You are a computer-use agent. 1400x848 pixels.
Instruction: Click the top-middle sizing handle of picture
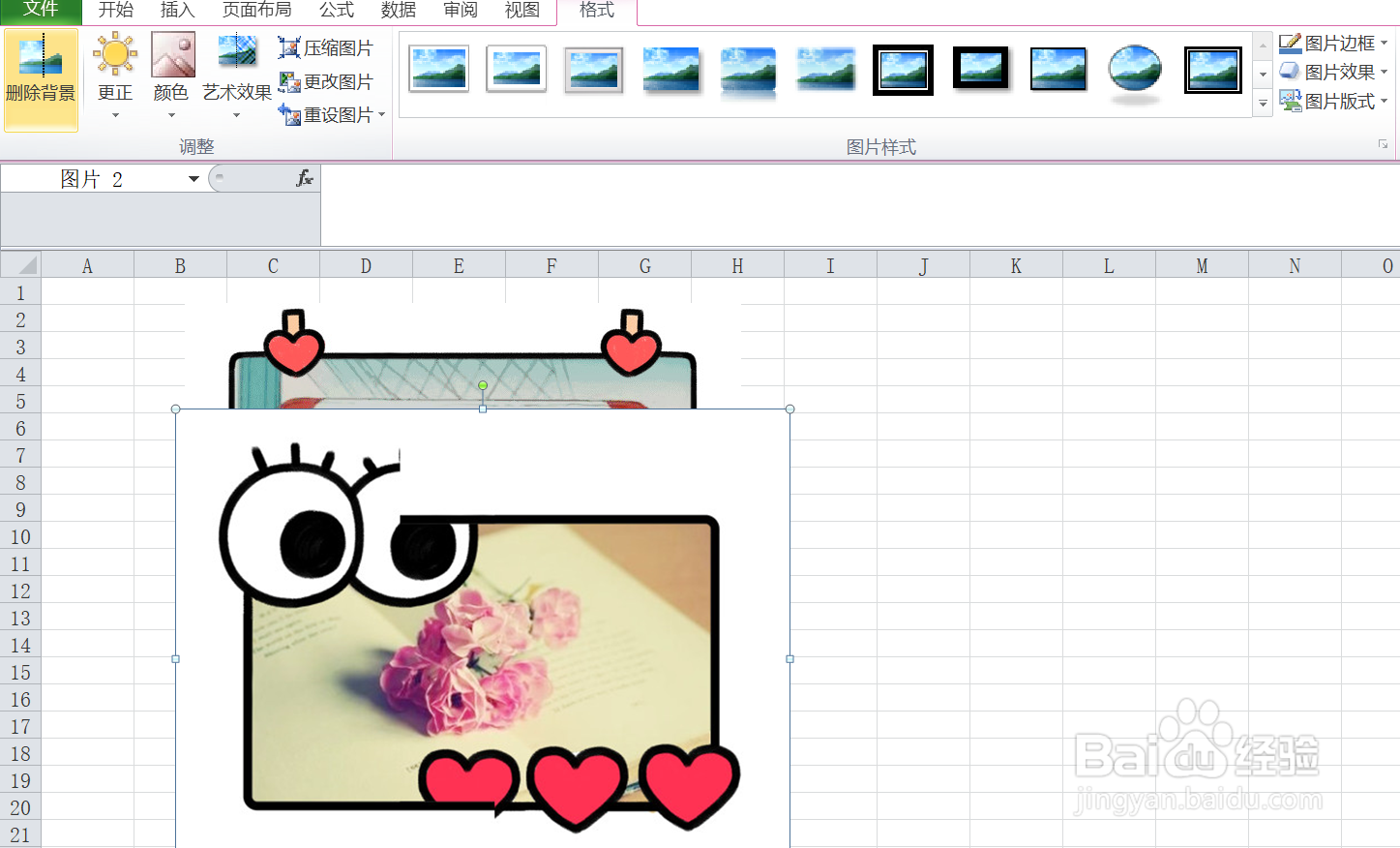(483, 409)
